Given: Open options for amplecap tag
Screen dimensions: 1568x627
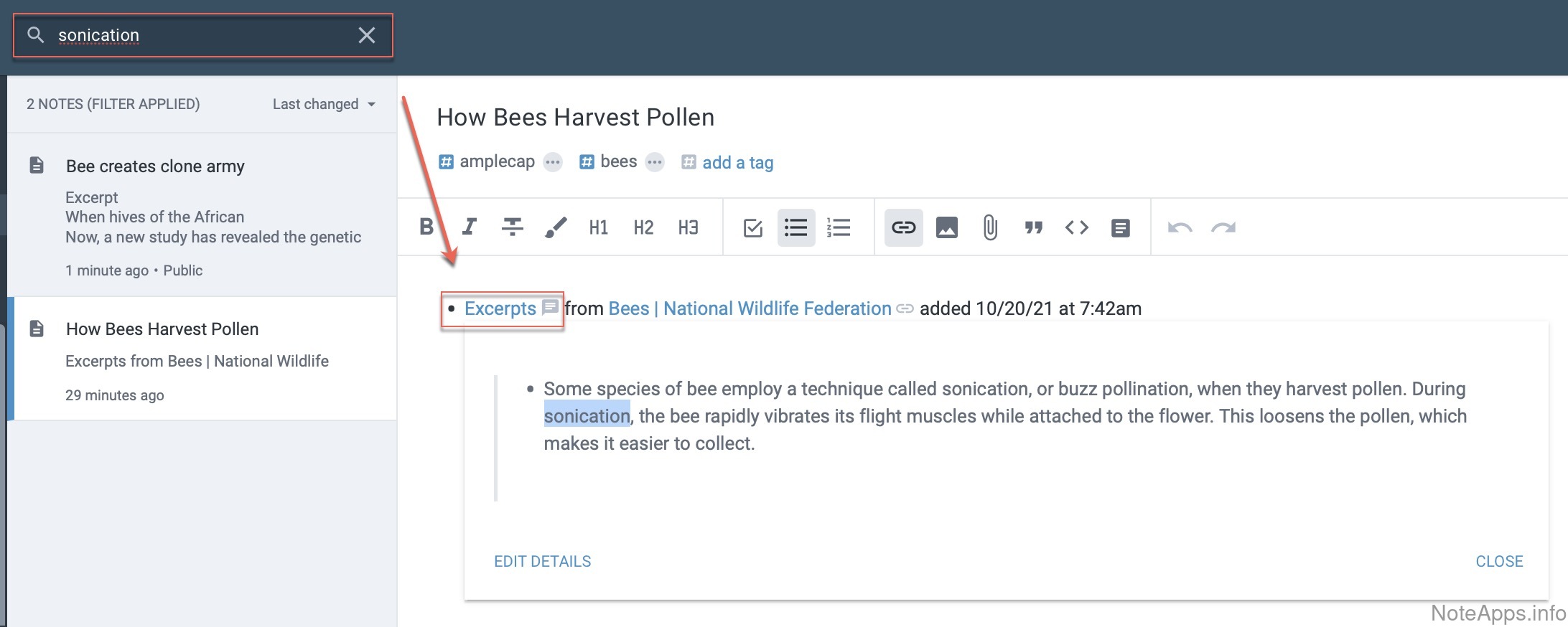Looking at the screenshot, I should [x=552, y=162].
